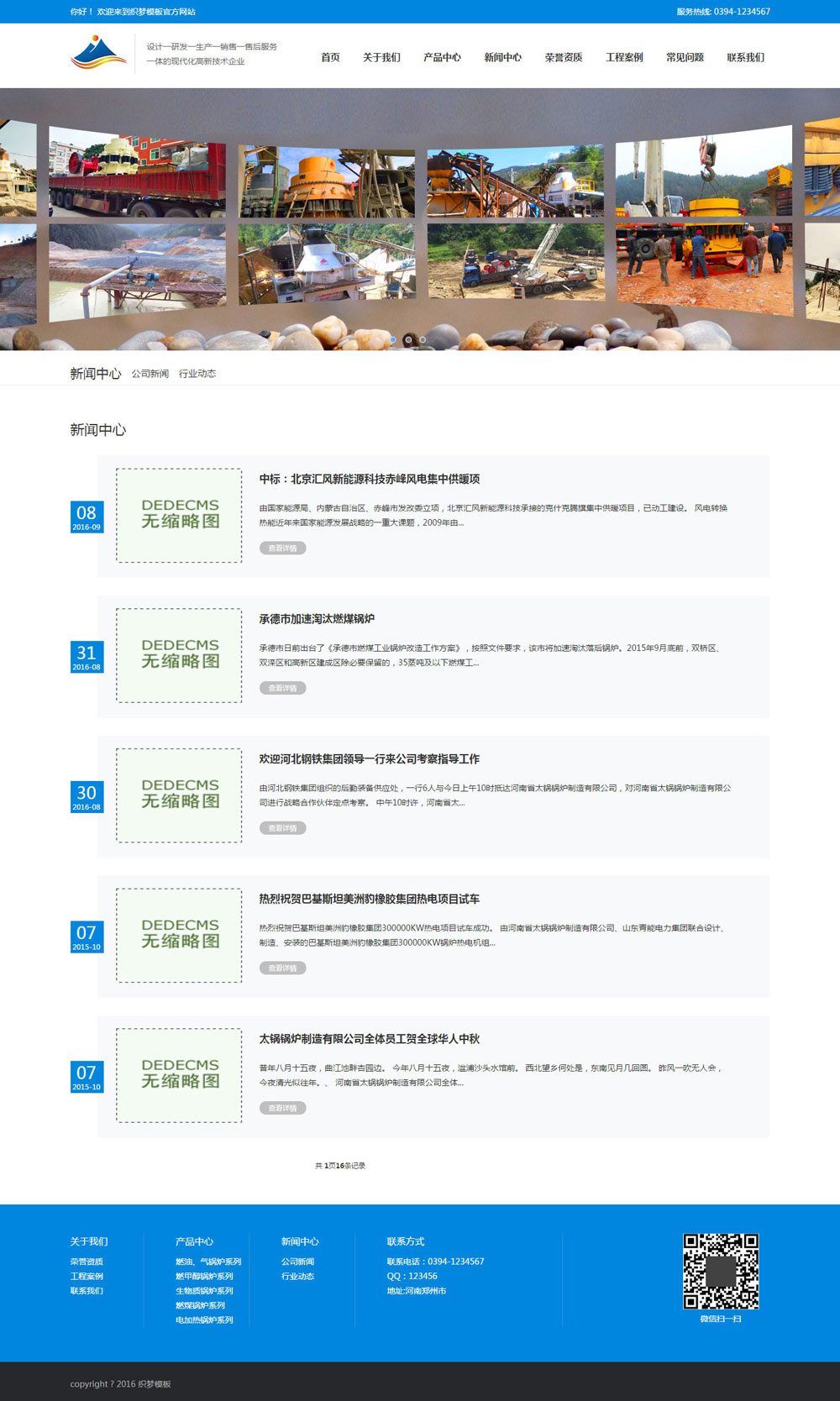Click the 共1页16条记录 pagination text
840x1401 pixels.
340,1166
